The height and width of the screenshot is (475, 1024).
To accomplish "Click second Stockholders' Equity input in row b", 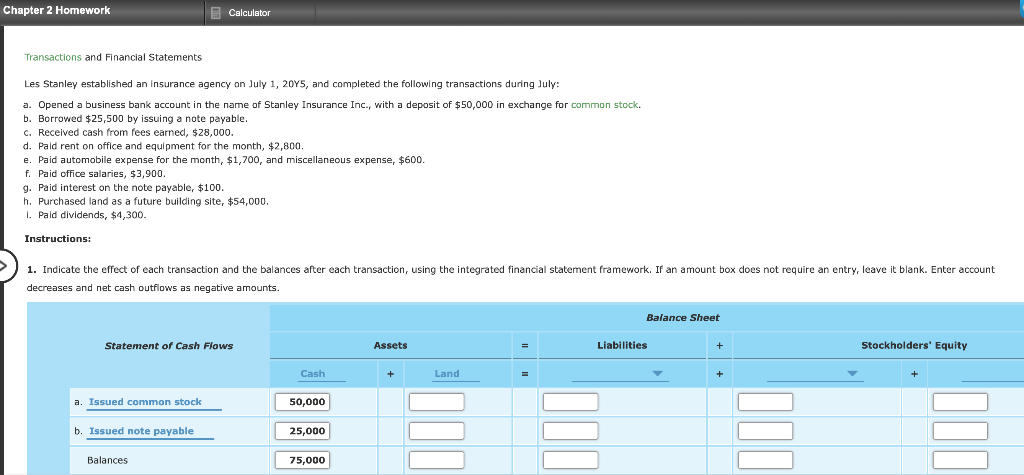I will pyautogui.click(x=960, y=431).
